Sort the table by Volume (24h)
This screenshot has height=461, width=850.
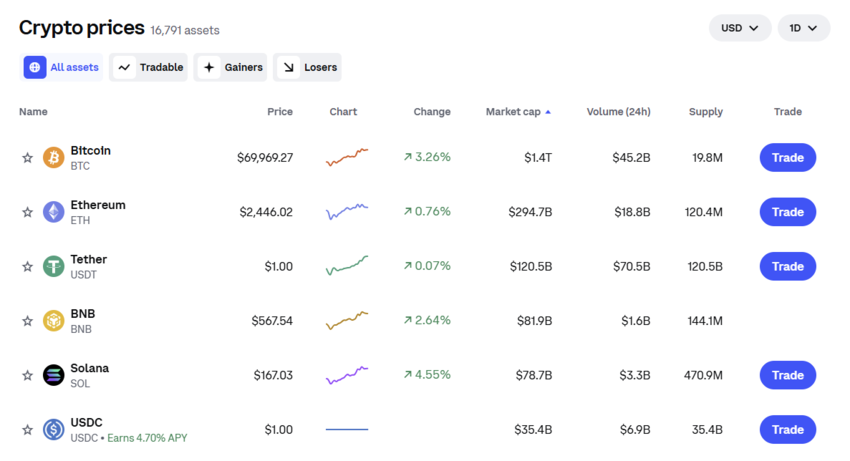618,112
